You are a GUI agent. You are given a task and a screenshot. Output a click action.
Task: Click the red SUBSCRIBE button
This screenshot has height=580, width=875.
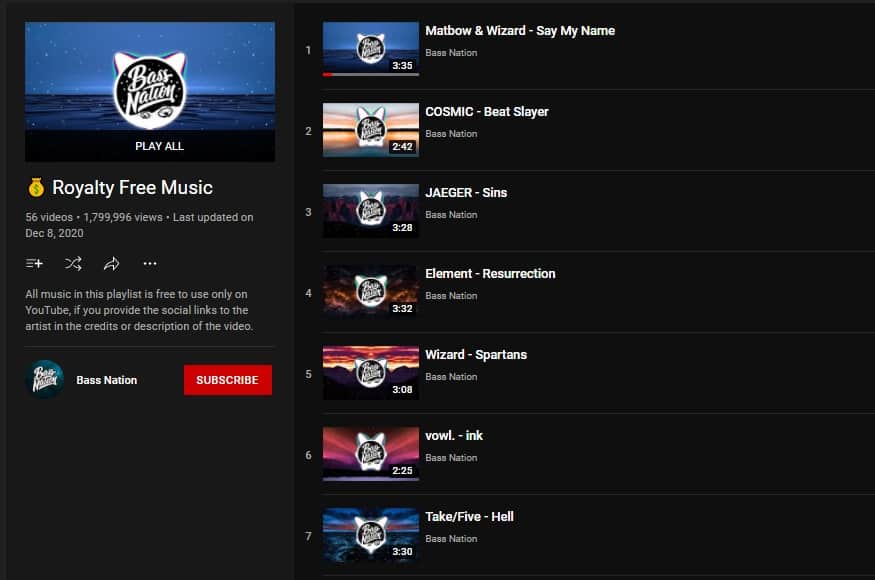click(x=228, y=380)
